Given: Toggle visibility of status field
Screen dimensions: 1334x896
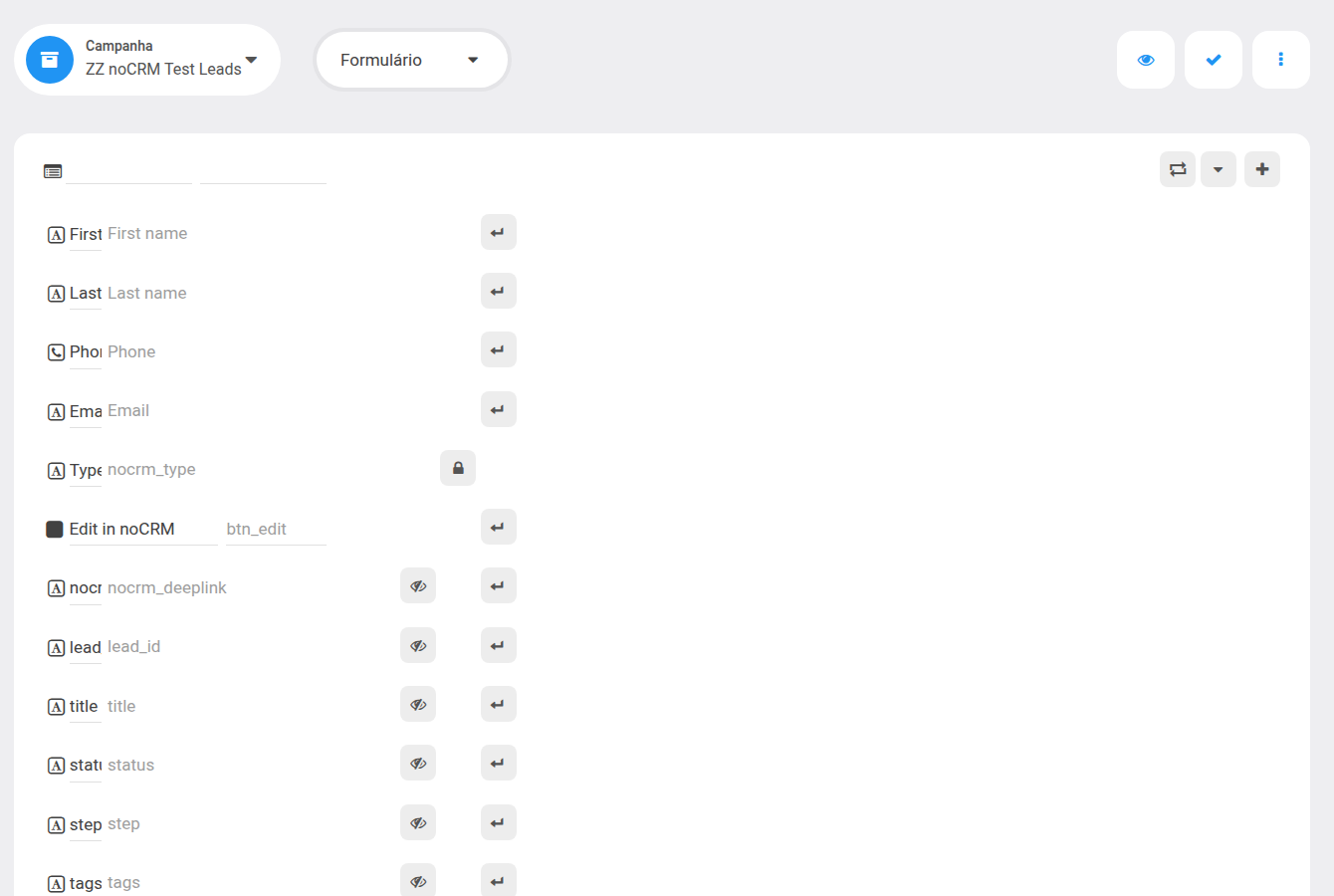Looking at the screenshot, I should 418,763.
